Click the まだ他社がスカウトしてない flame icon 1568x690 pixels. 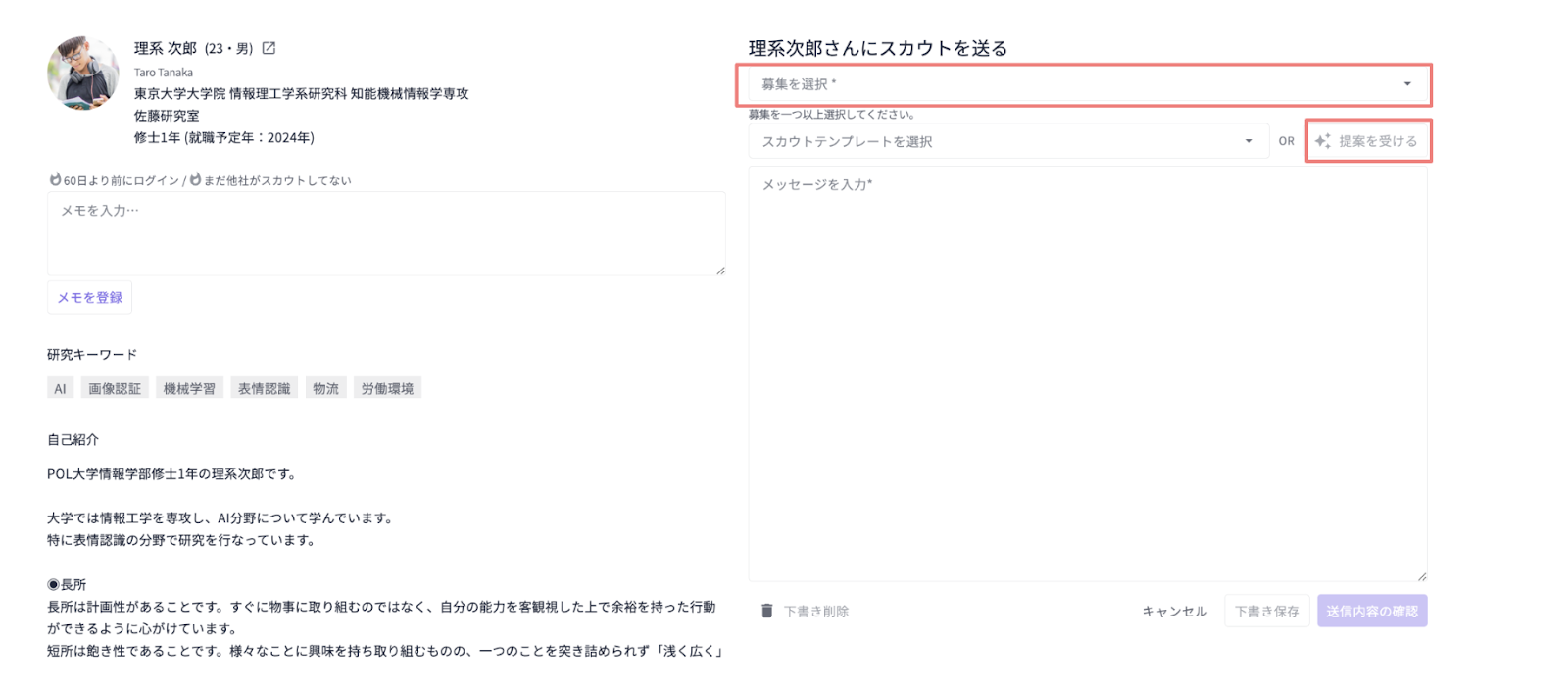click(x=195, y=180)
